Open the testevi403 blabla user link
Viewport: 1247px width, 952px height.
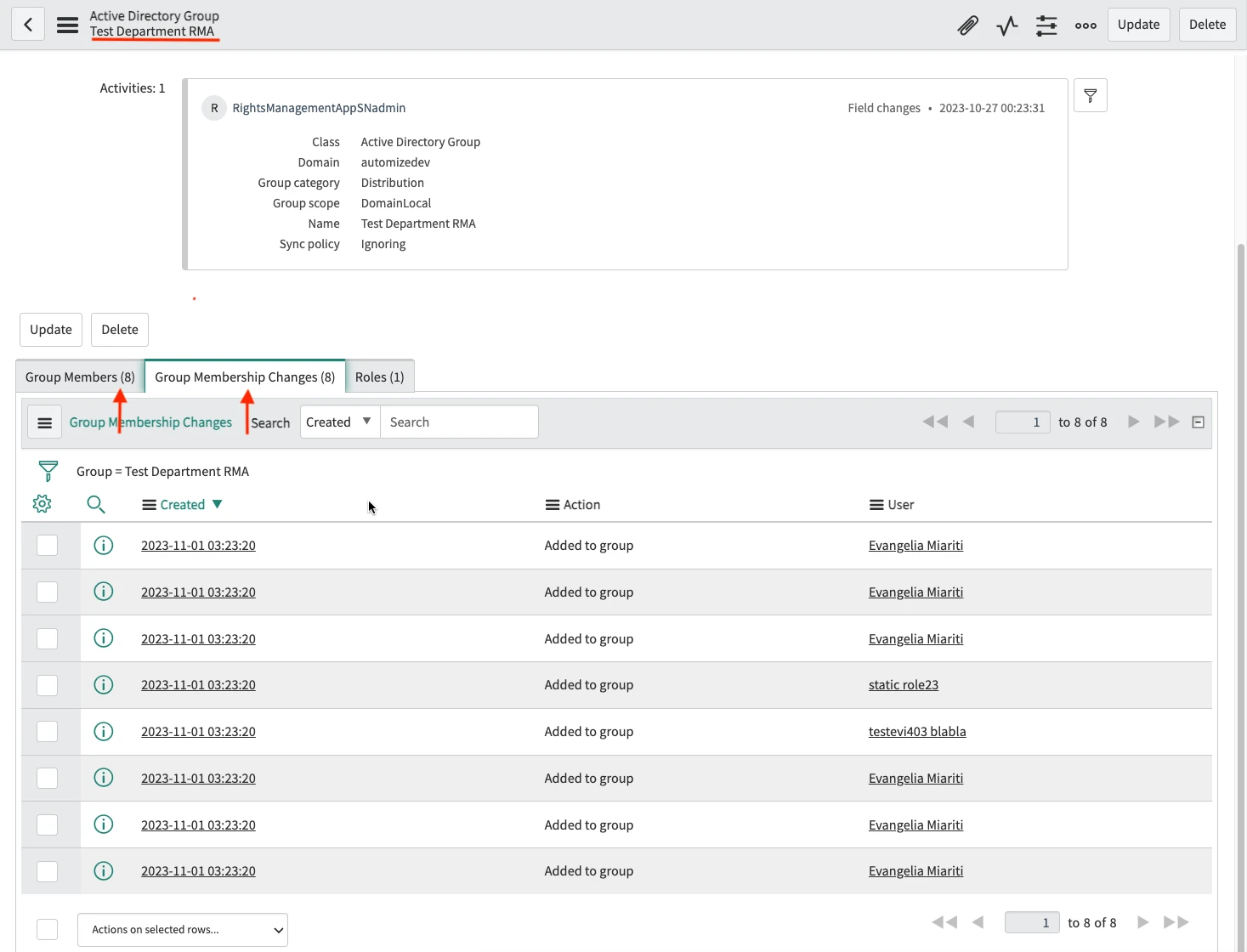tap(916, 732)
